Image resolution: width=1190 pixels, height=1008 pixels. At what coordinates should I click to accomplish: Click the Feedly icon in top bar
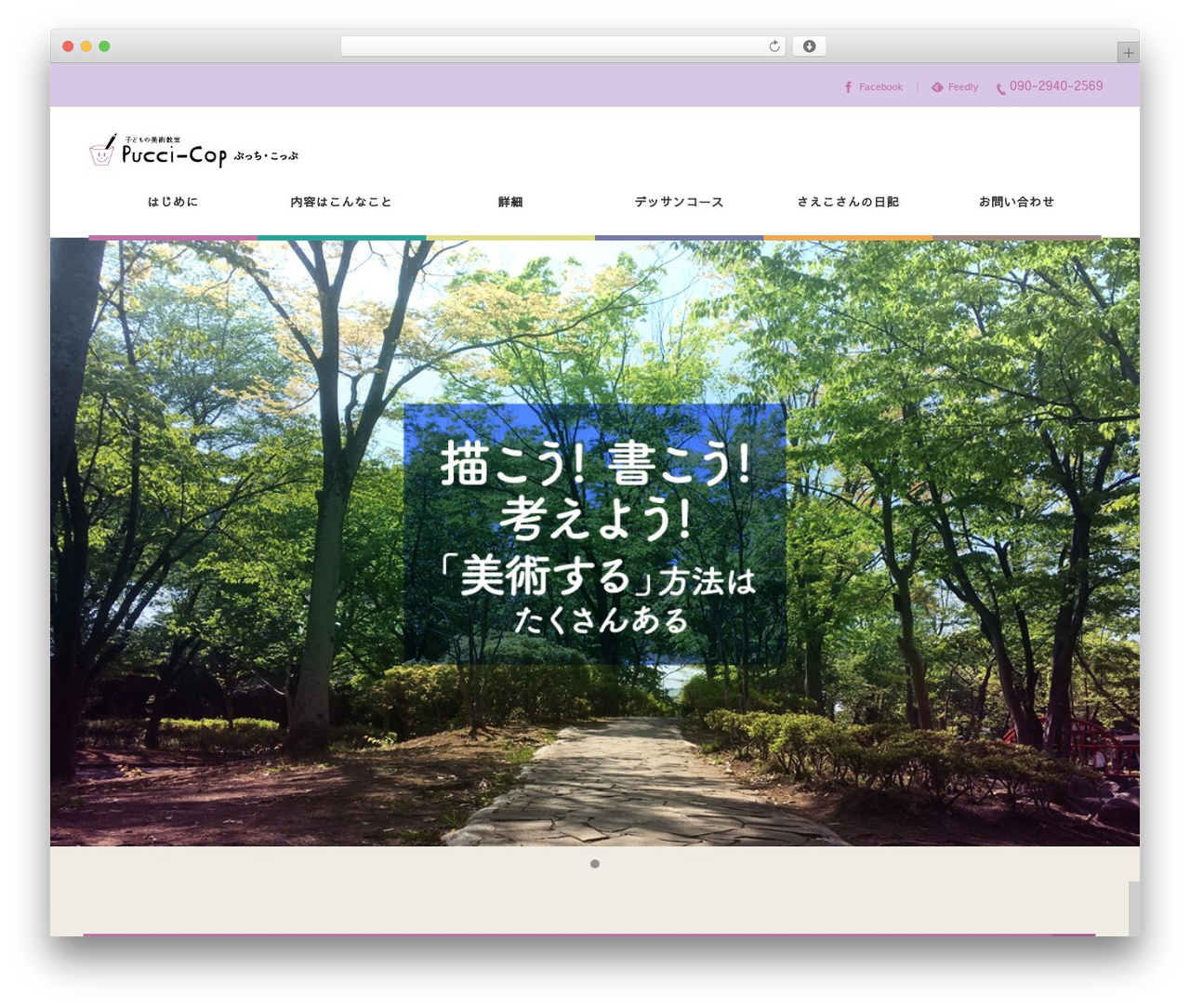937,87
